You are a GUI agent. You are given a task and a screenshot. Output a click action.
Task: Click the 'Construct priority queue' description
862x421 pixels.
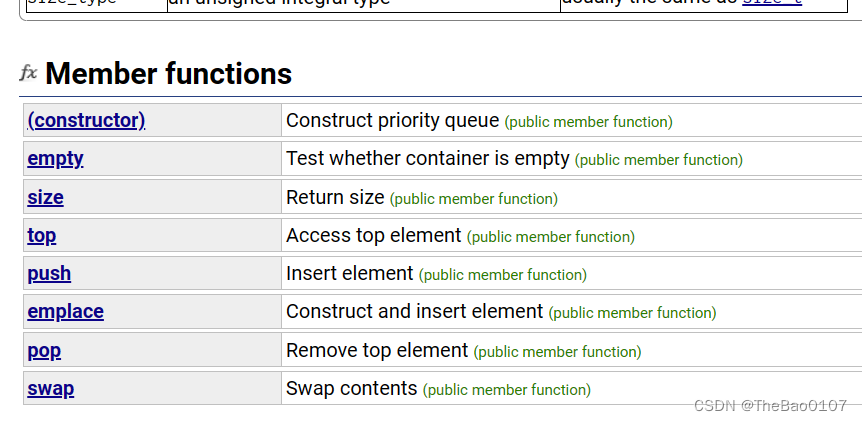coord(392,121)
